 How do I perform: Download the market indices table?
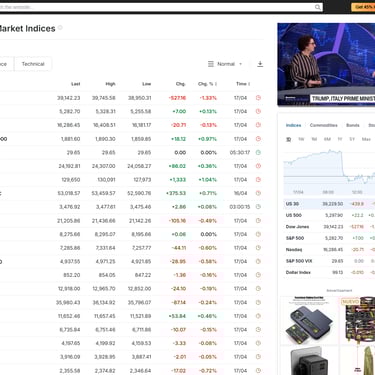pos(260,64)
